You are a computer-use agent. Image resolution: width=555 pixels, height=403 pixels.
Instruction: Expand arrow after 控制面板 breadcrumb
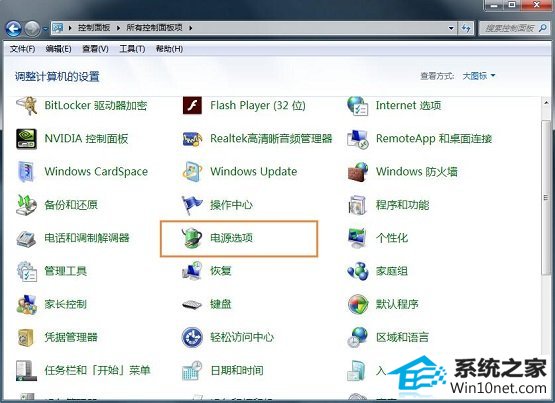pyautogui.click(x=118, y=28)
